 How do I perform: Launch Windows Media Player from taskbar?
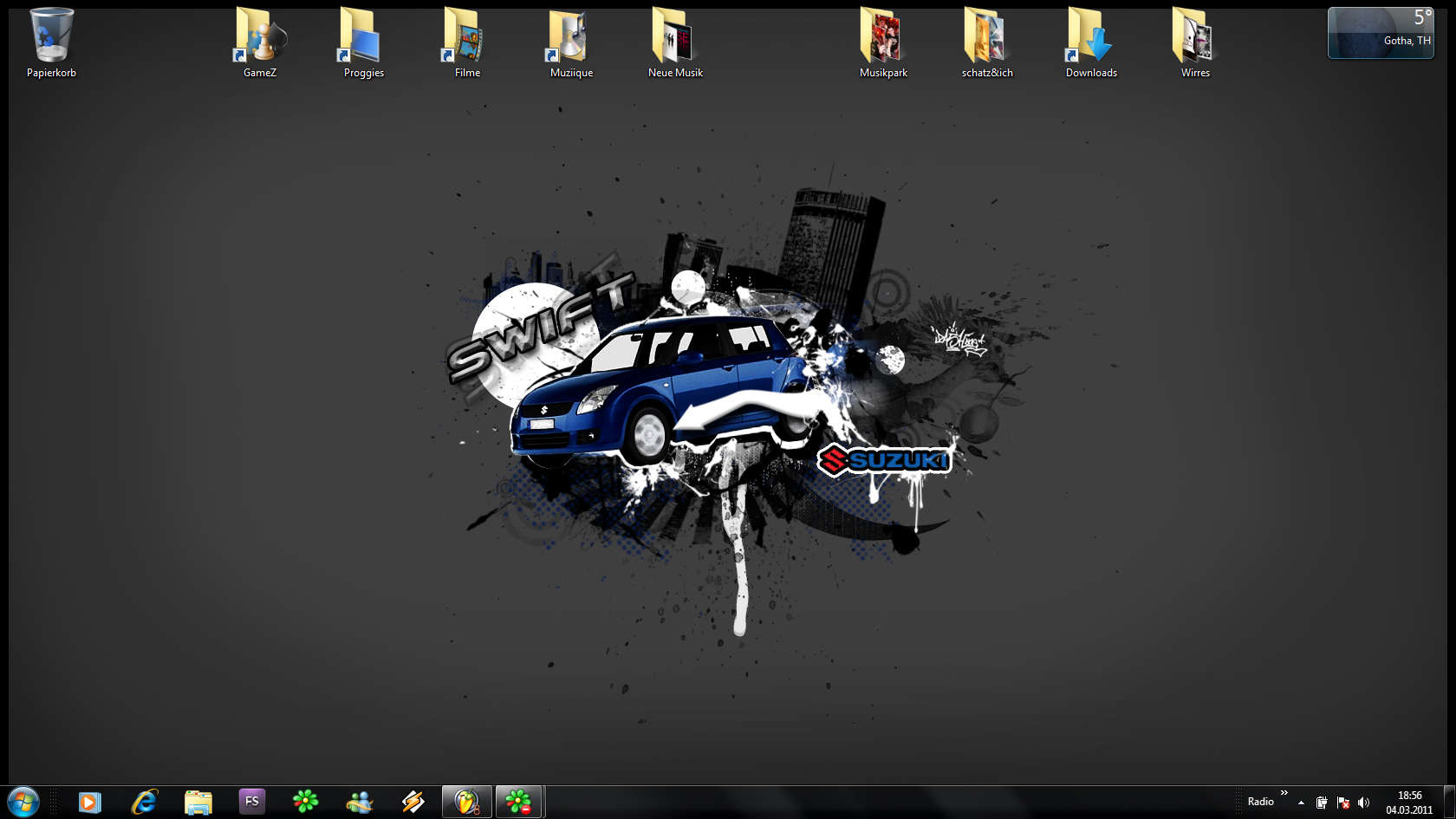(89, 803)
